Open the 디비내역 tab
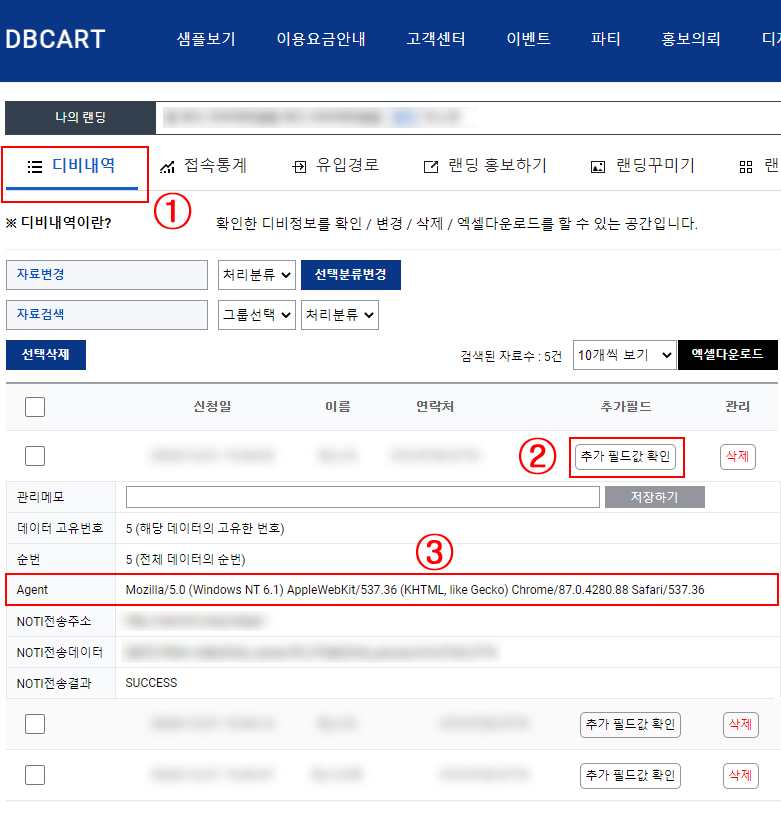 point(72,166)
